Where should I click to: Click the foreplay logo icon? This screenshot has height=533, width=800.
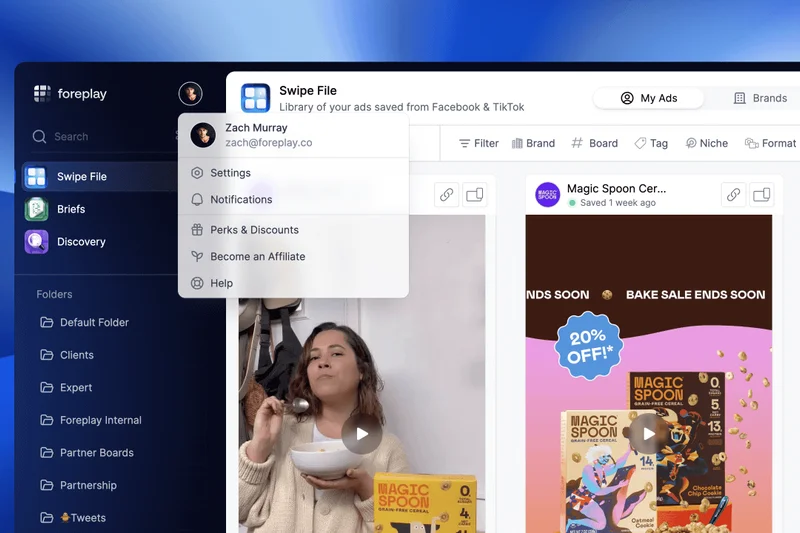(x=42, y=94)
